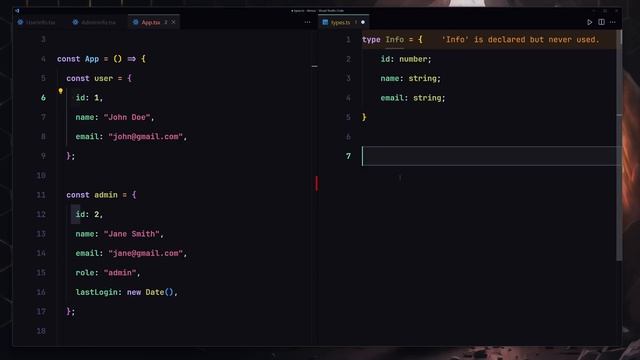
Task: Click 'id: 1,' on line 6
Action: tap(89, 98)
